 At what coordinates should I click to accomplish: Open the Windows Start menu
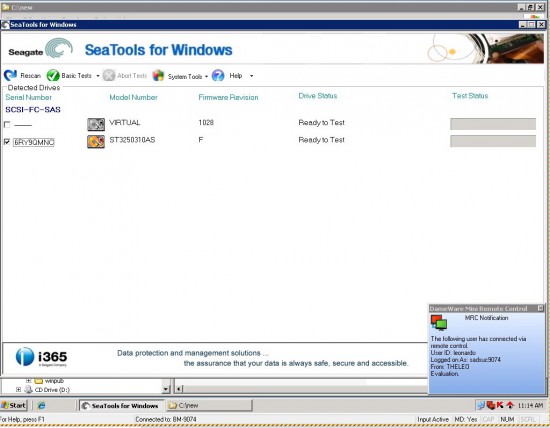click(x=14, y=406)
